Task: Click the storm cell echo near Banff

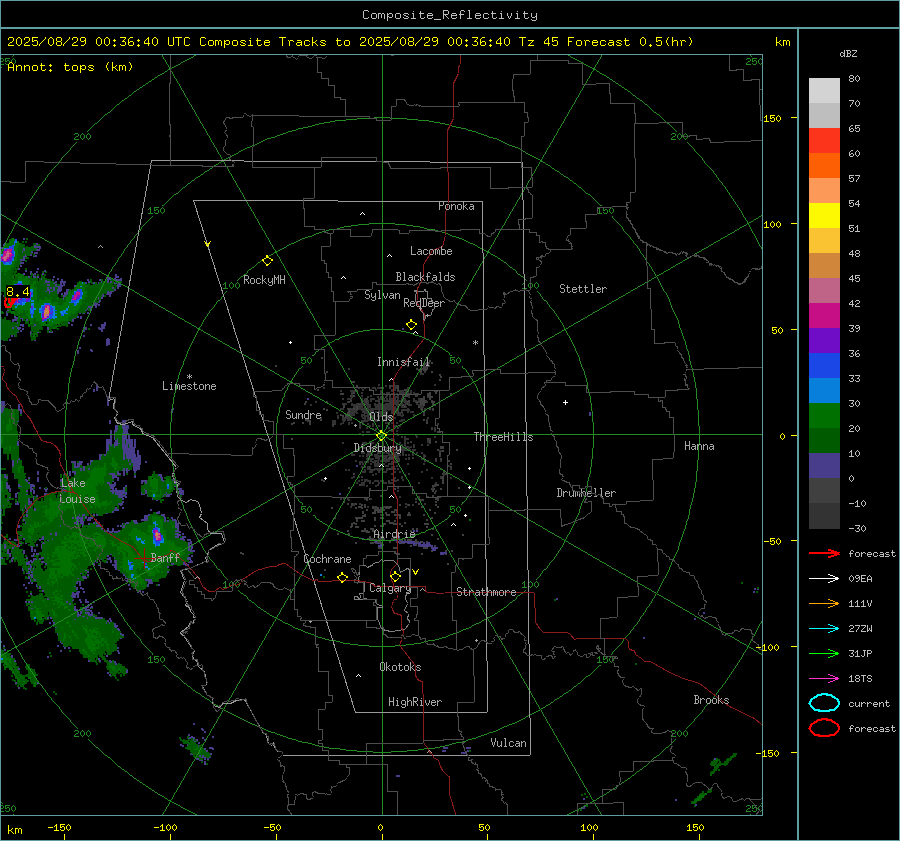Action: pyautogui.click(x=157, y=536)
